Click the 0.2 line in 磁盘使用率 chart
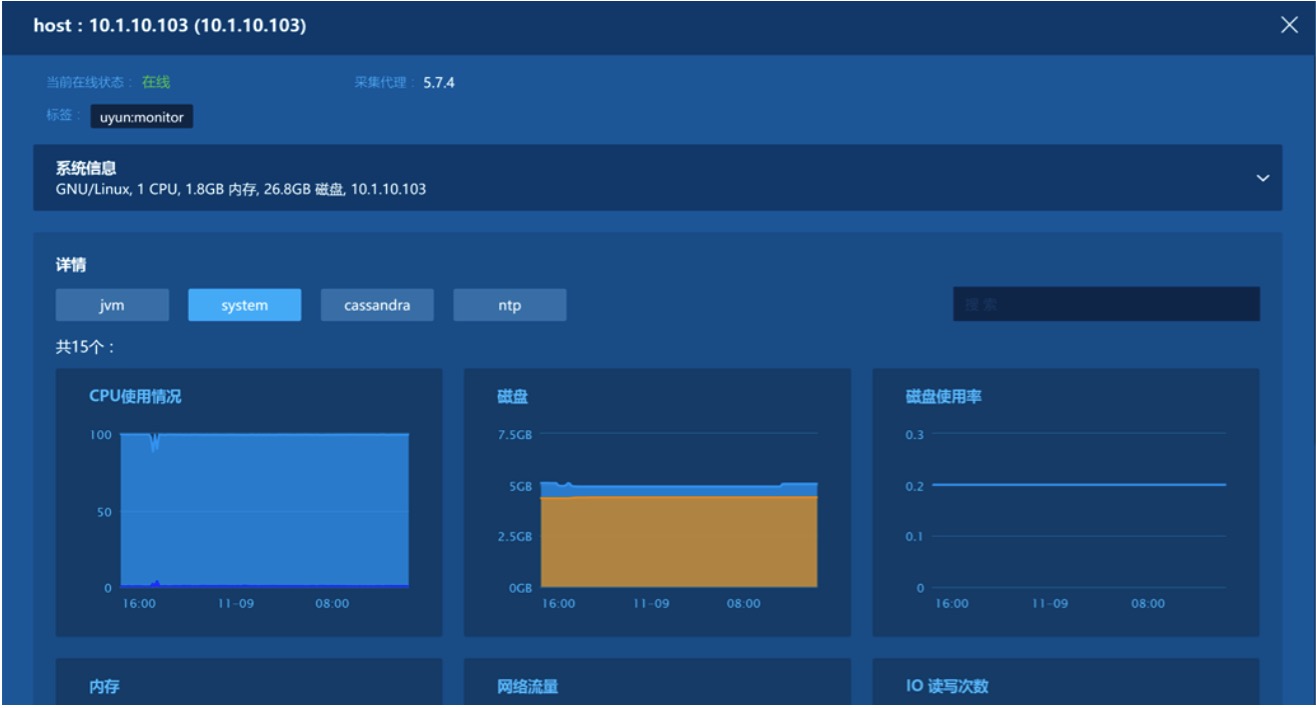This screenshot has height=708, width=1316. tap(1078, 485)
